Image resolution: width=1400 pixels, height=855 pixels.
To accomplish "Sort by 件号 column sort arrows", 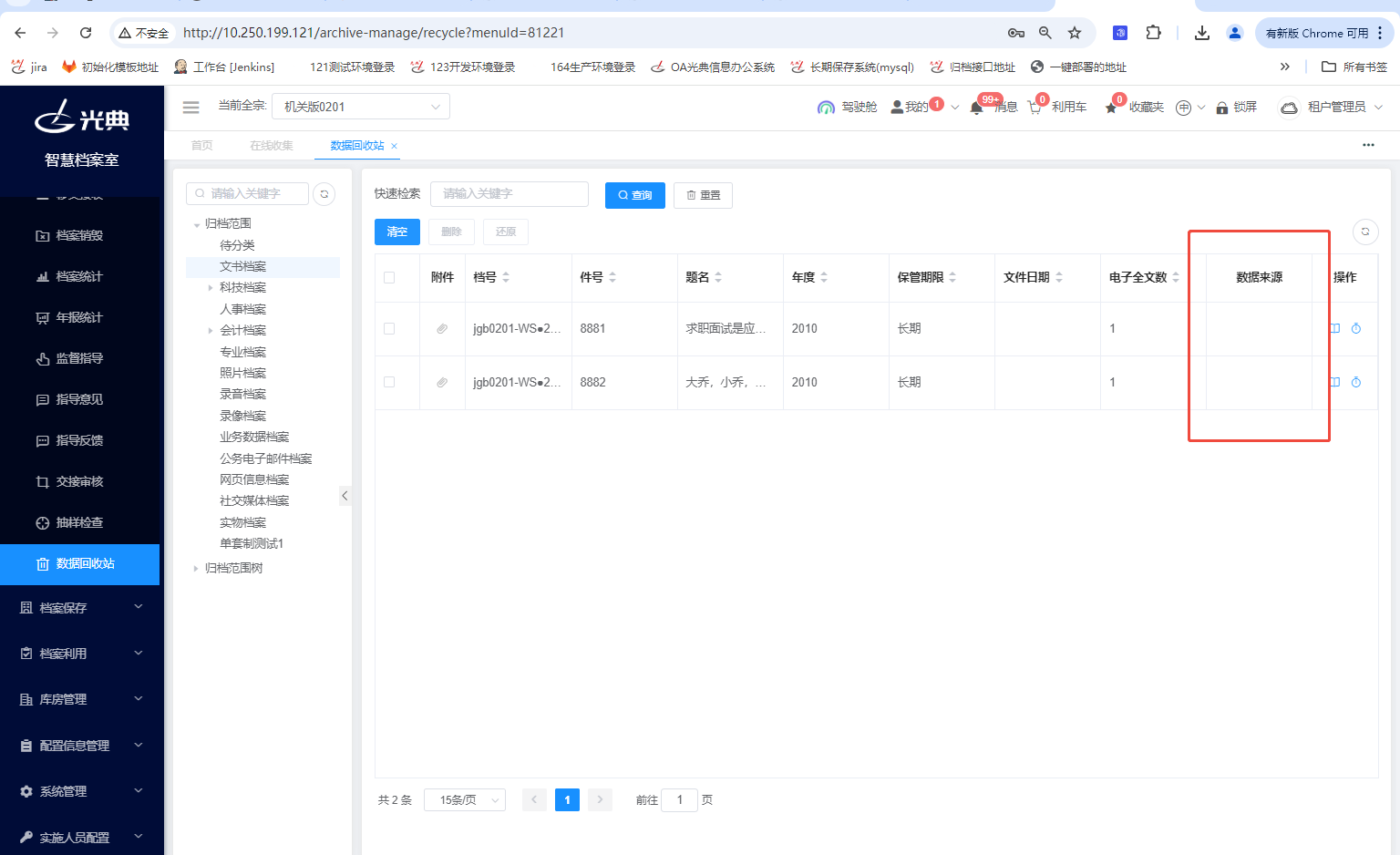I will coord(612,277).
